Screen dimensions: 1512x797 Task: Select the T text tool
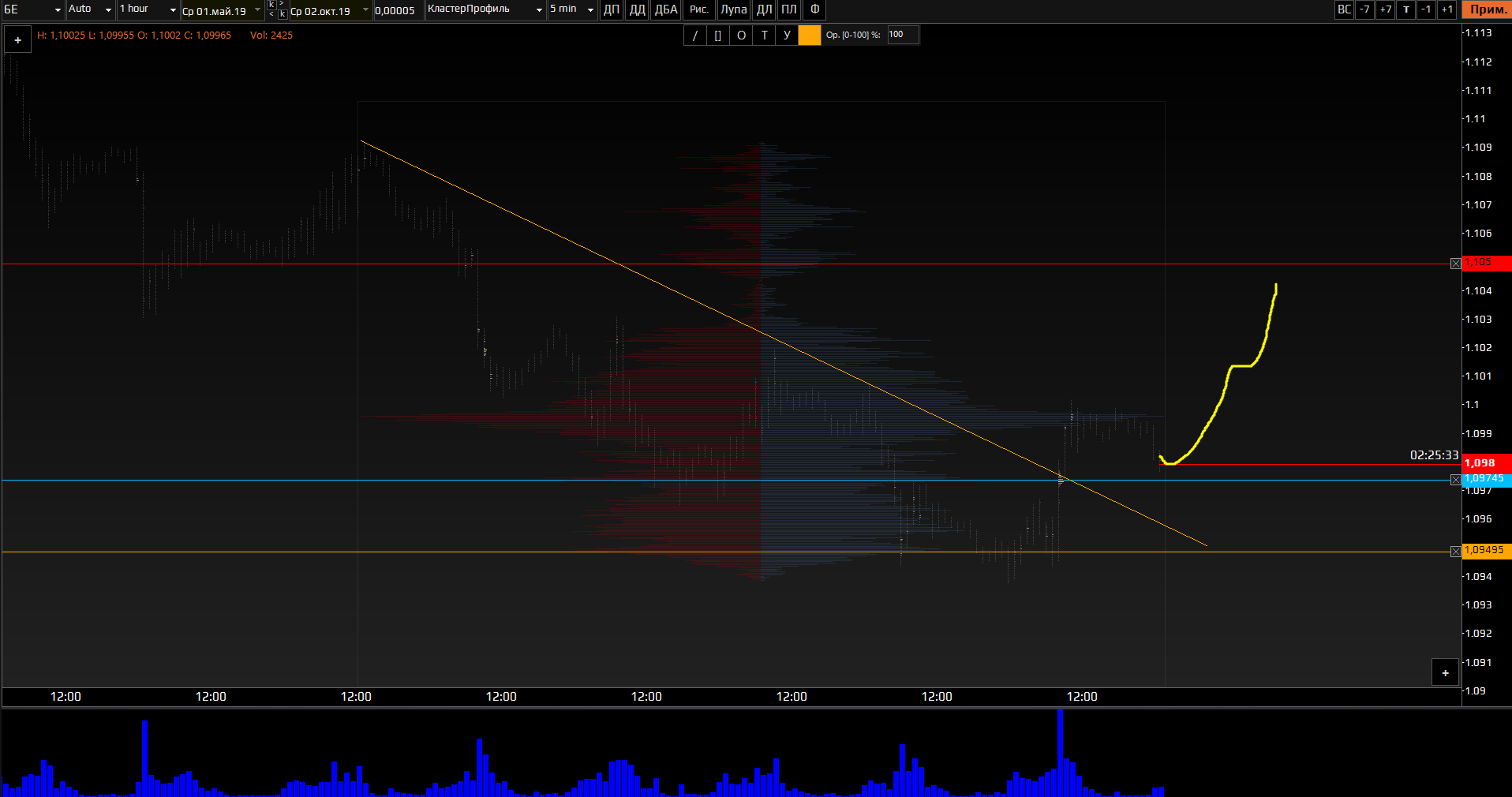pyautogui.click(x=763, y=36)
